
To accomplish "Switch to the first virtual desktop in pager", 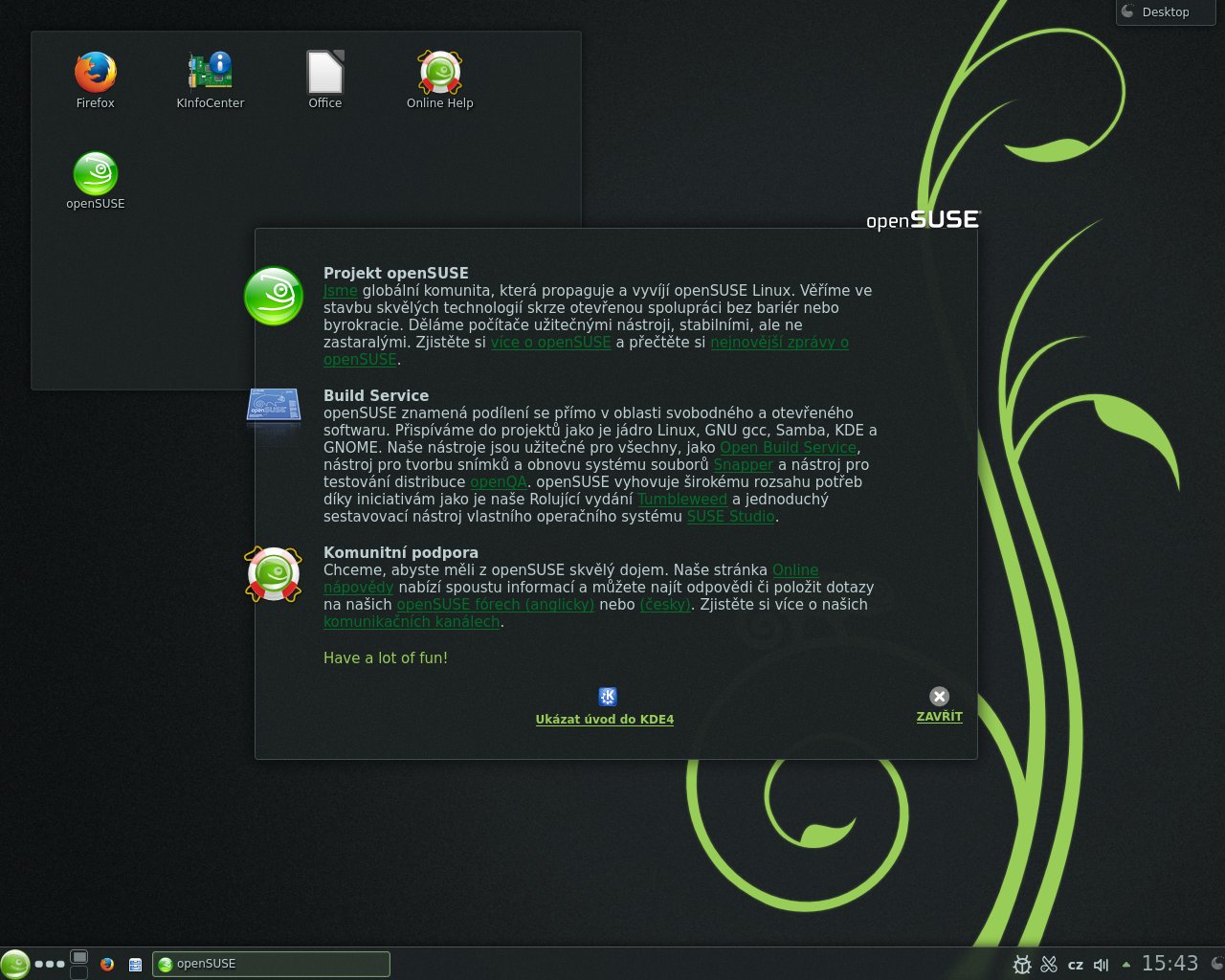I will click(79, 956).
